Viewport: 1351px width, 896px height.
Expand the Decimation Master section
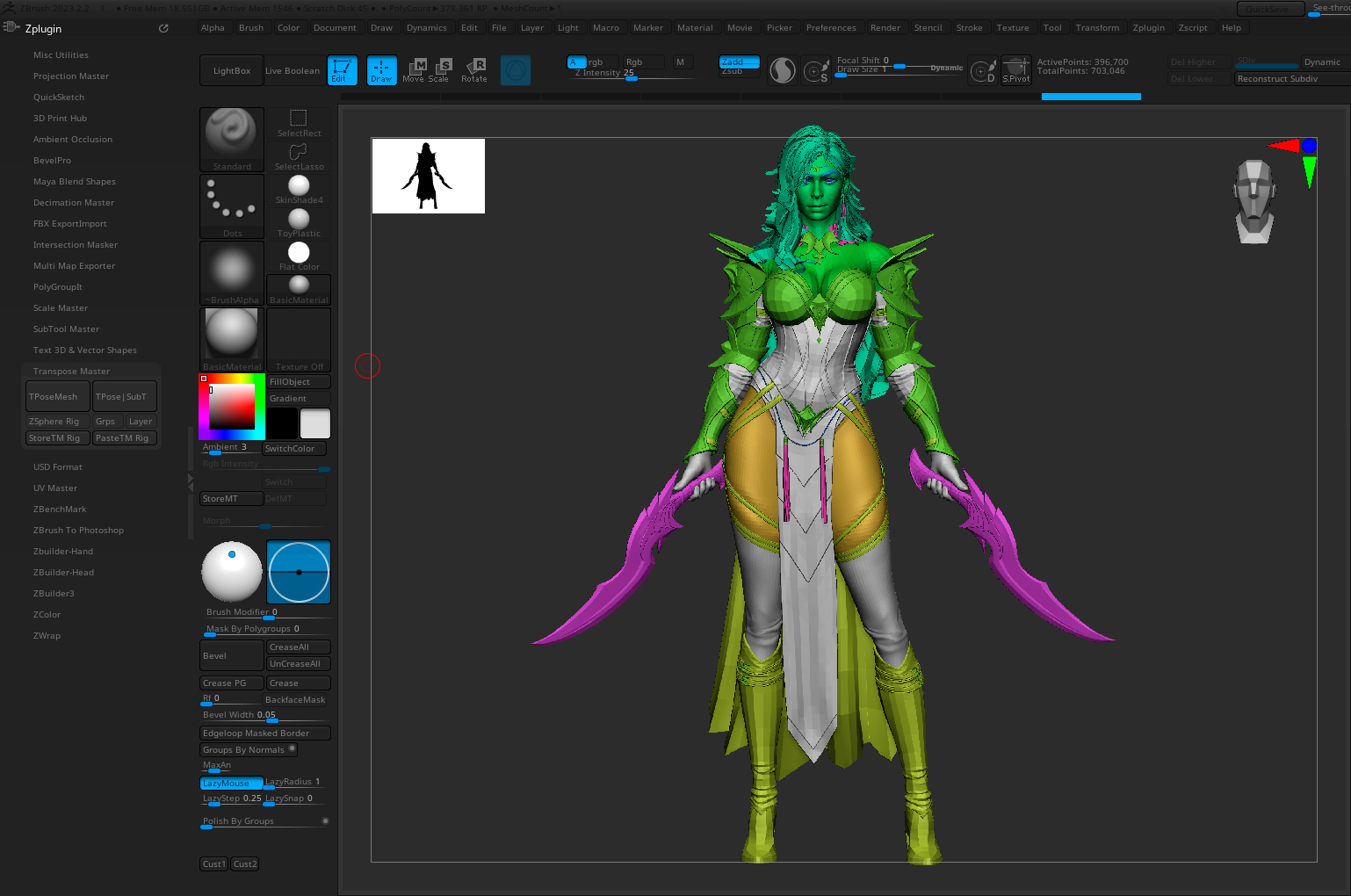74,203
